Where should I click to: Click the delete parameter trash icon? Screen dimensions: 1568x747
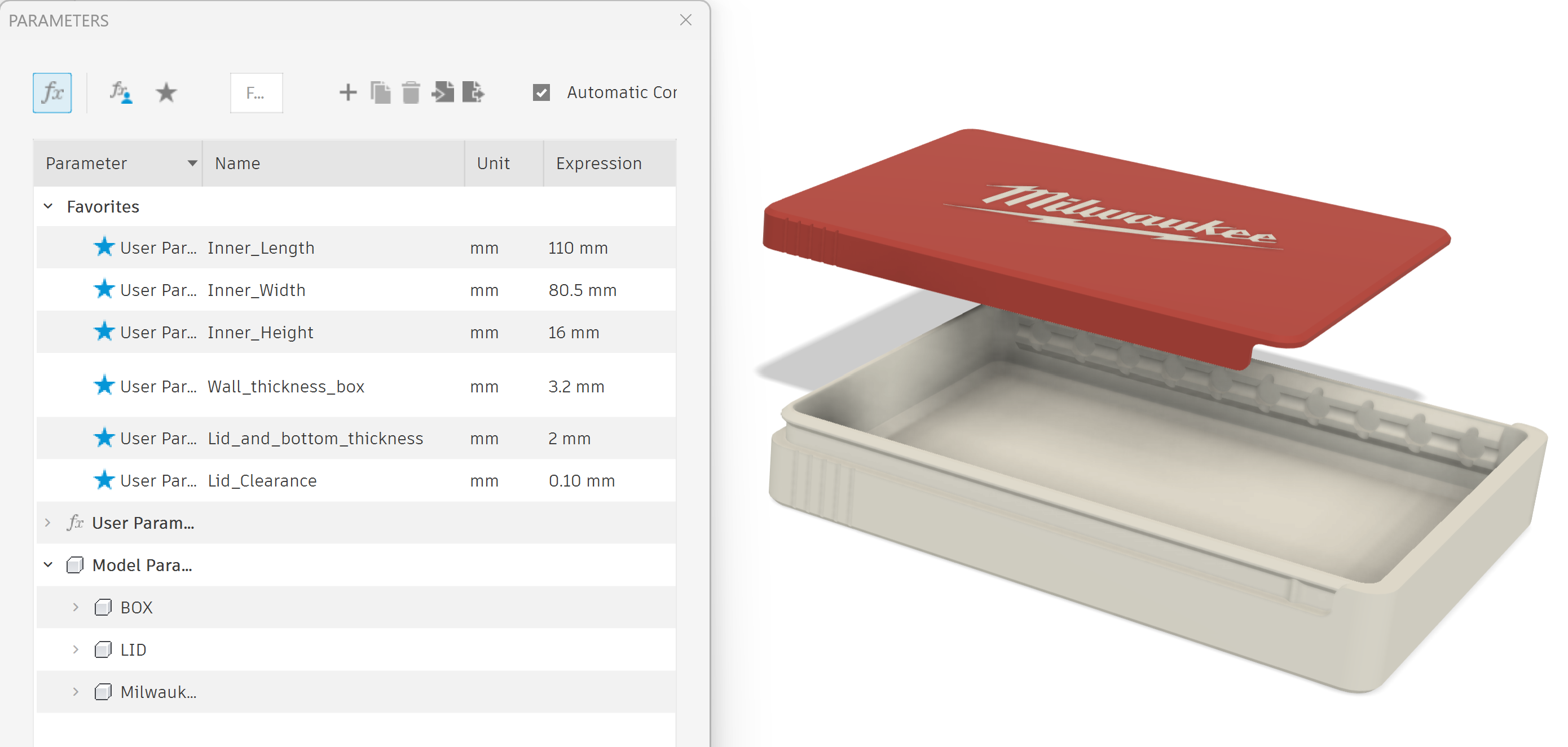pyautogui.click(x=411, y=92)
